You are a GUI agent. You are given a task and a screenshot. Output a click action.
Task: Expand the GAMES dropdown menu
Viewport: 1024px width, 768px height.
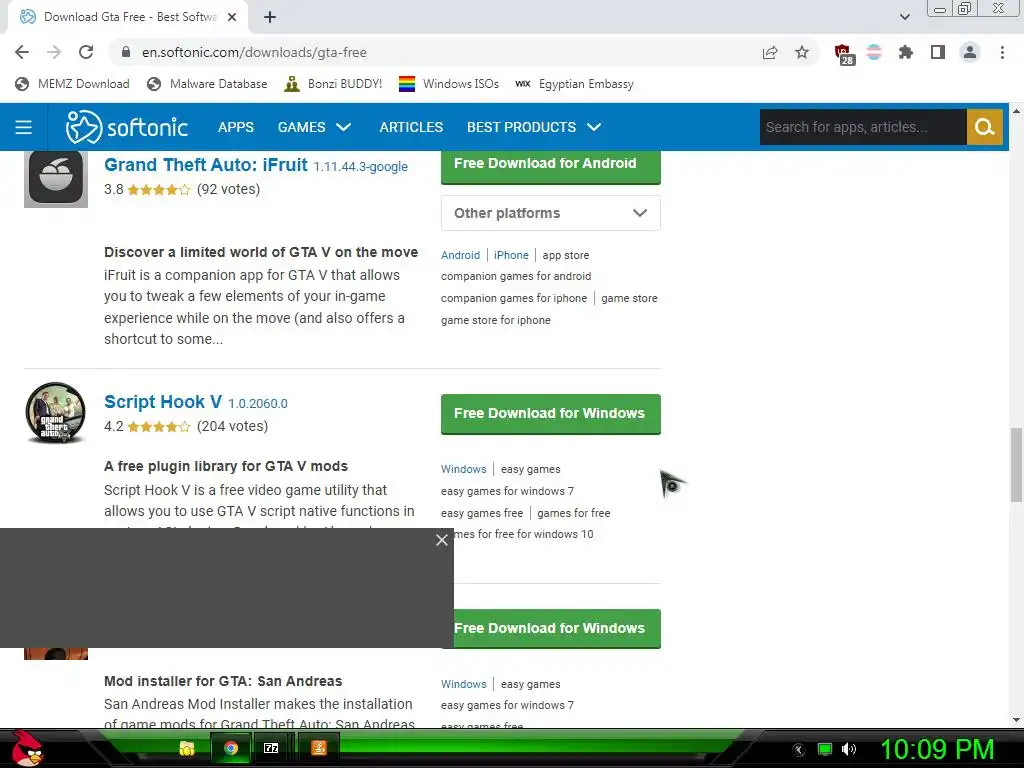coord(314,127)
